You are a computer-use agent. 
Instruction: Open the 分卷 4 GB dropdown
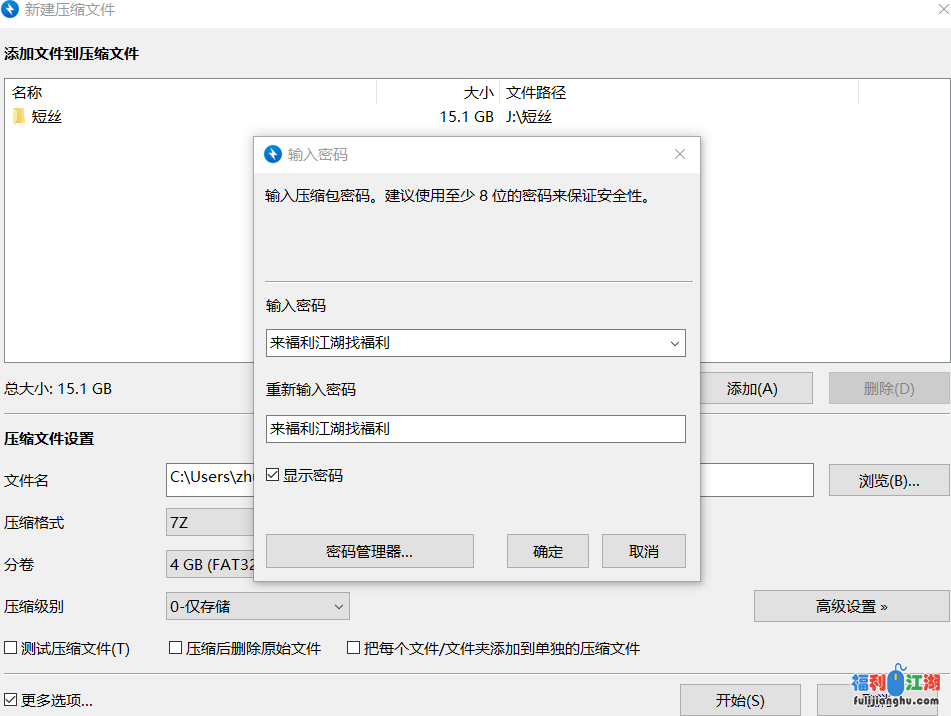210,565
